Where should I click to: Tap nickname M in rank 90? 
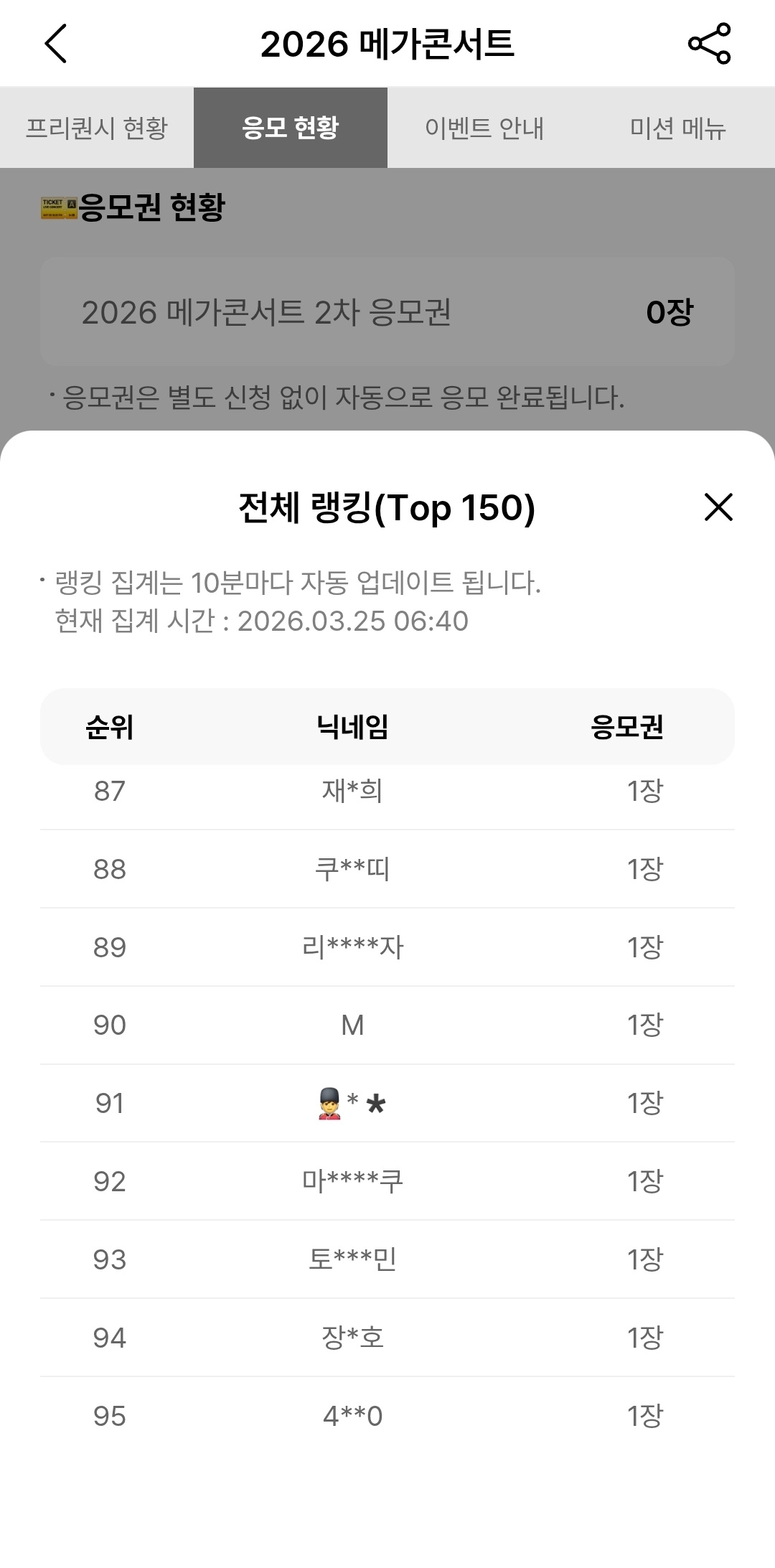point(352,1025)
